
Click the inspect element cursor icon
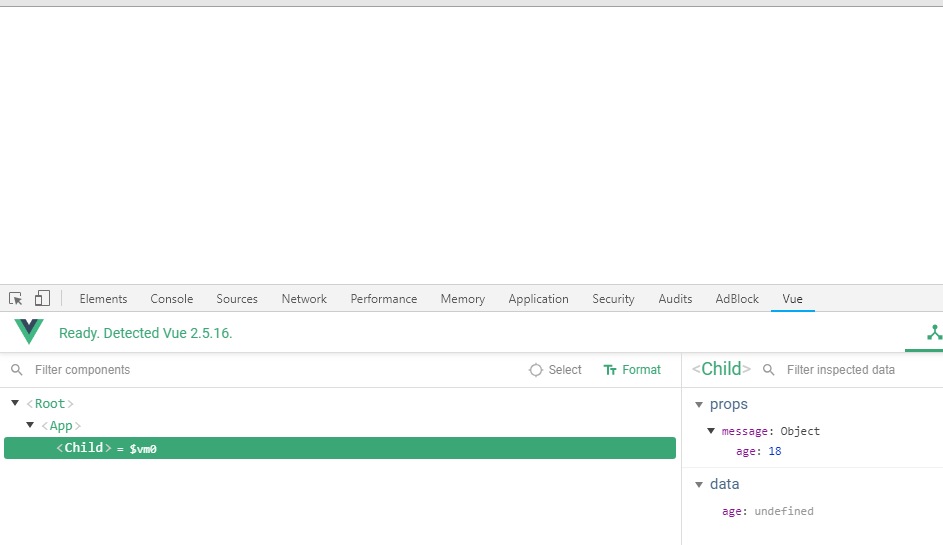coord(16,298)
